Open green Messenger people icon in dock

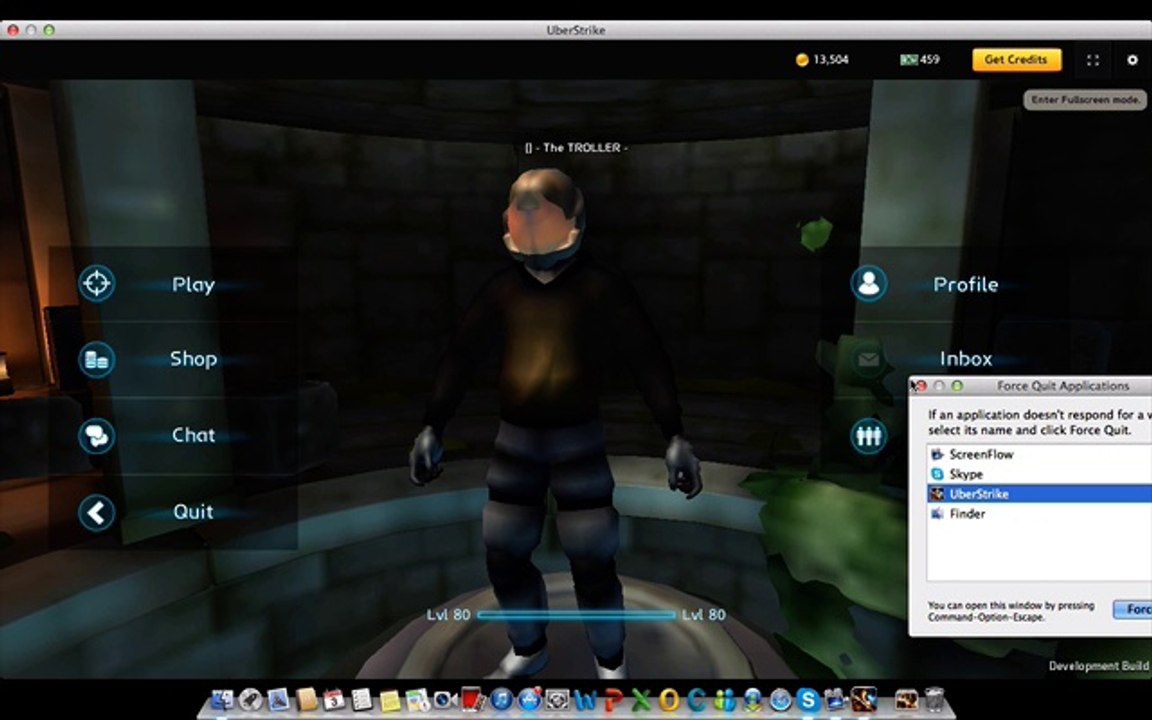pos(724,699)
